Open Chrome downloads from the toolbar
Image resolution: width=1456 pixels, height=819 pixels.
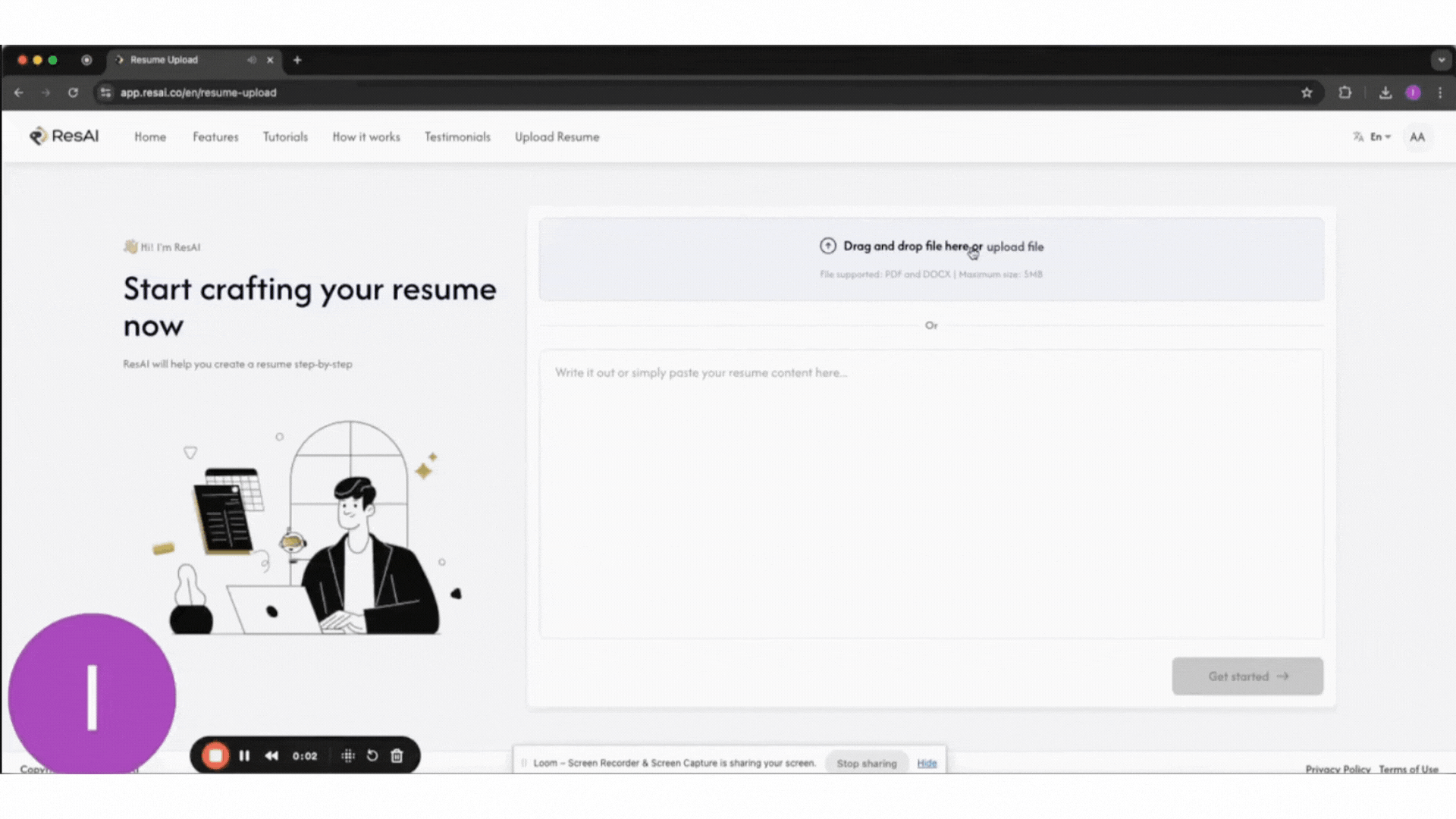pyautogui.click(x=1385, y=92)
